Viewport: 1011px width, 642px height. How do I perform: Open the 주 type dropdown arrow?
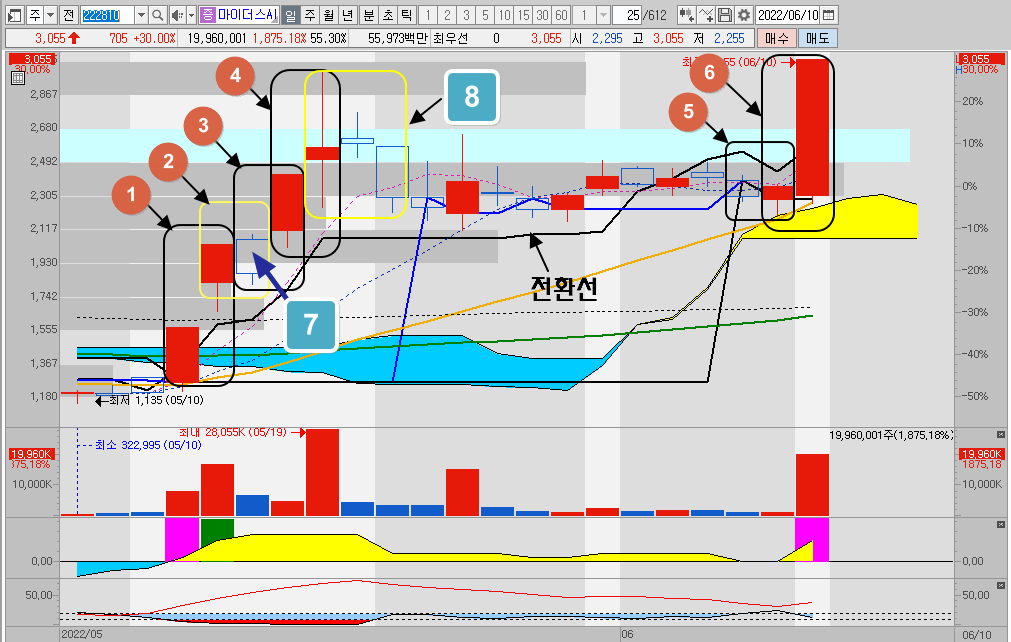tap(50, 15)
